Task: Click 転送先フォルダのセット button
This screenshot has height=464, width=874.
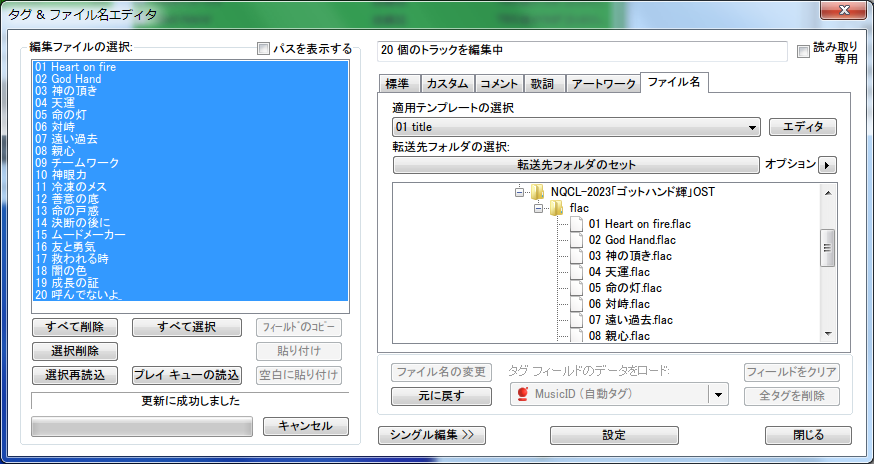Action: (x=576, y=165)
